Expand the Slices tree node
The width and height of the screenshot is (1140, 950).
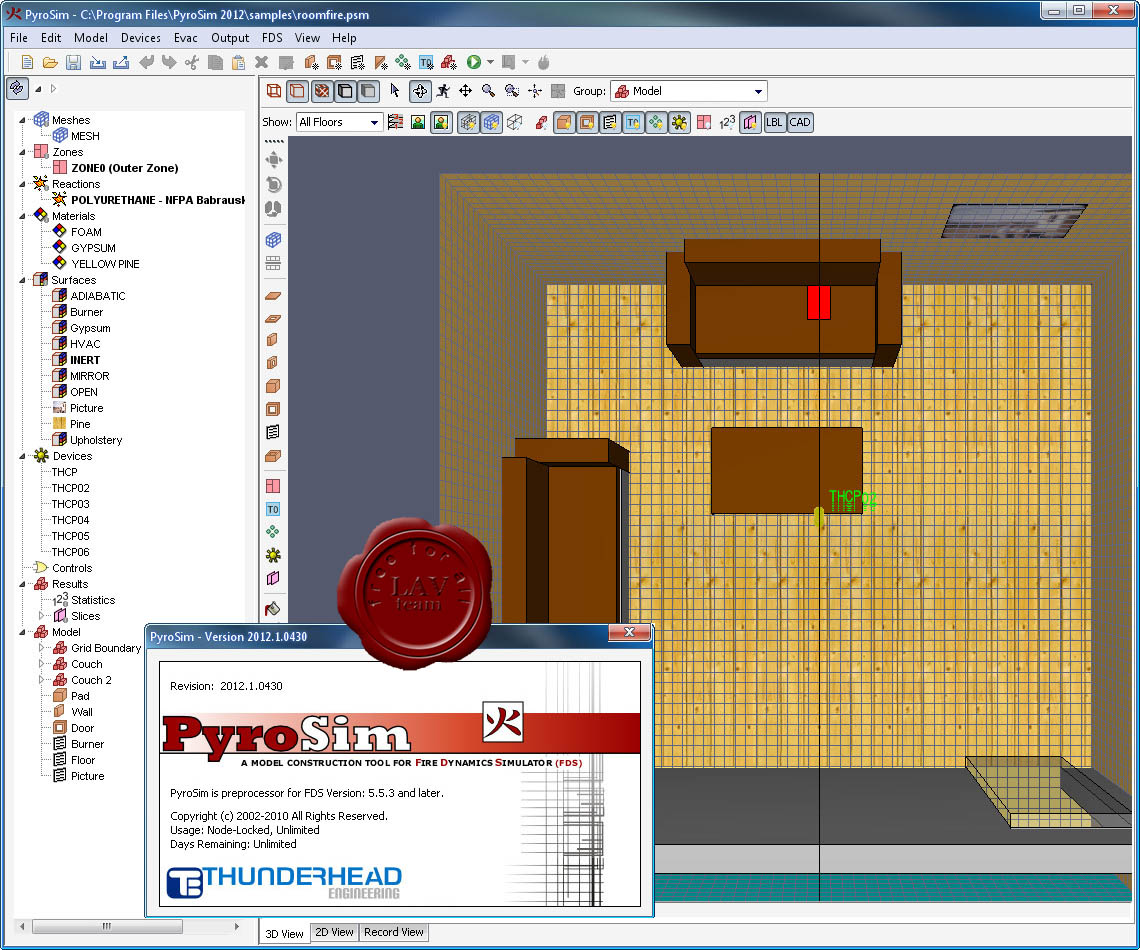(41, 616)
